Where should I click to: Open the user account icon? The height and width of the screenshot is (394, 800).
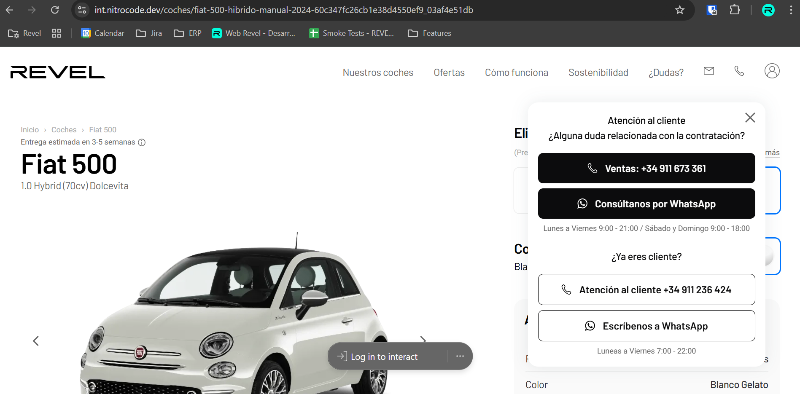coord(772,71)
